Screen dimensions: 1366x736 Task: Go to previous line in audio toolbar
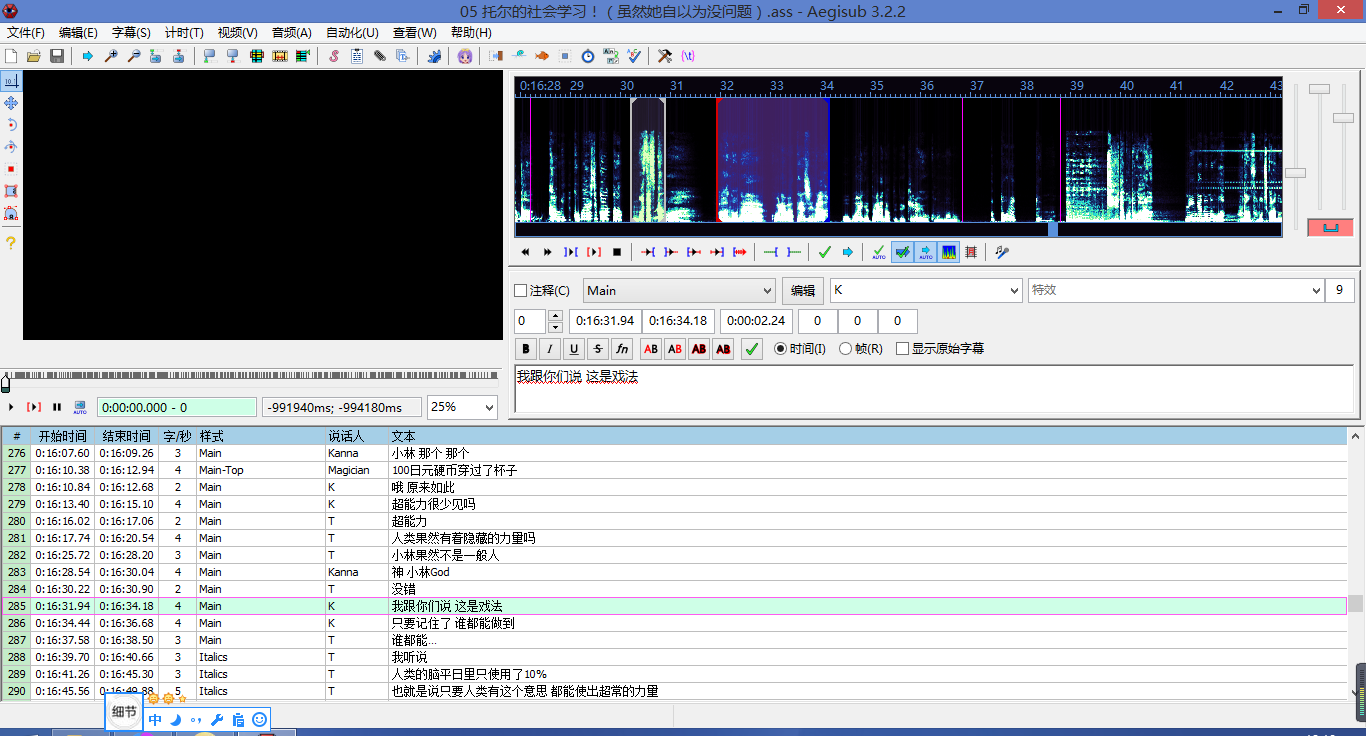[x=525, y=252]
